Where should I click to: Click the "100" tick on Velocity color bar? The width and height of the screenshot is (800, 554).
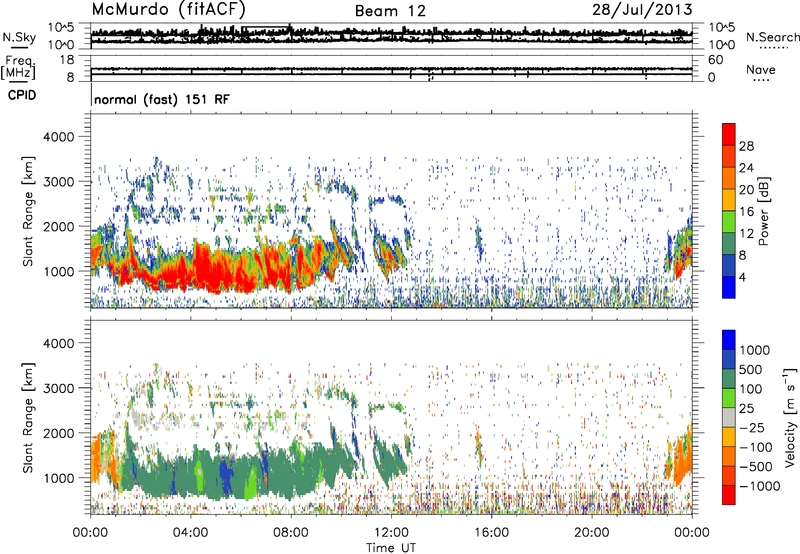tap(750, 389)
